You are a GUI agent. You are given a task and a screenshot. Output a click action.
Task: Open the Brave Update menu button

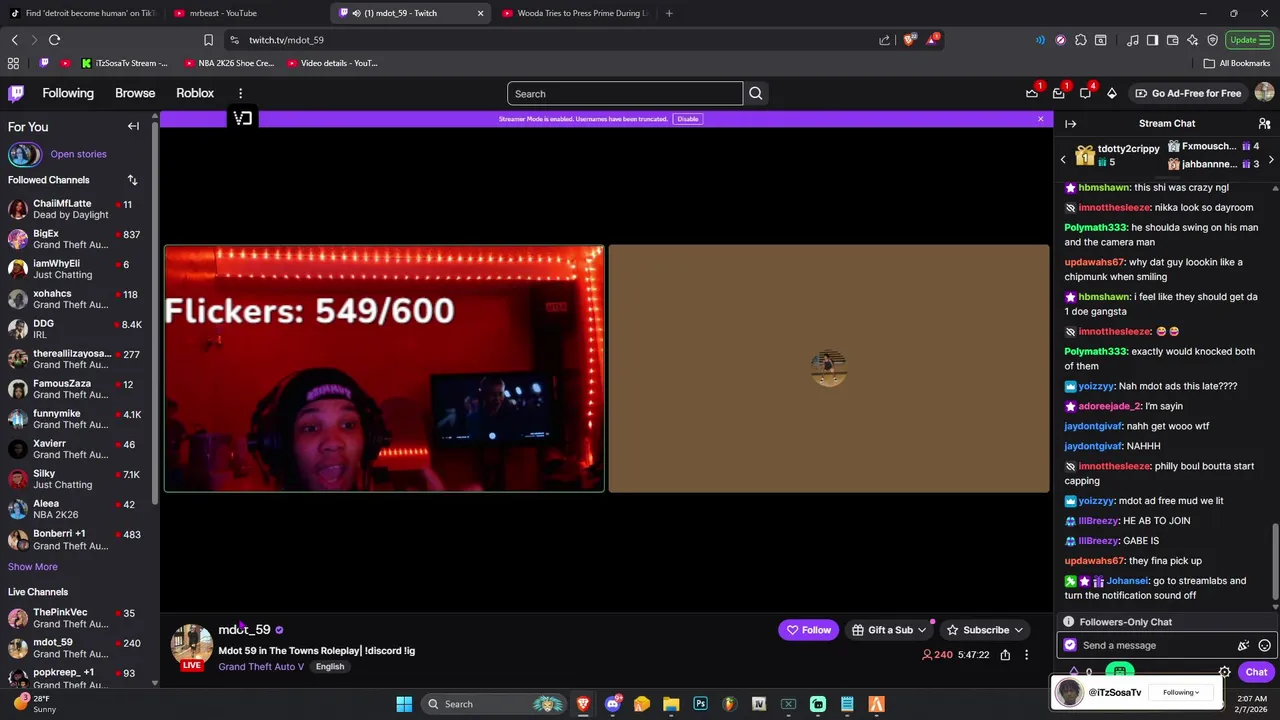coord(1248,40)
